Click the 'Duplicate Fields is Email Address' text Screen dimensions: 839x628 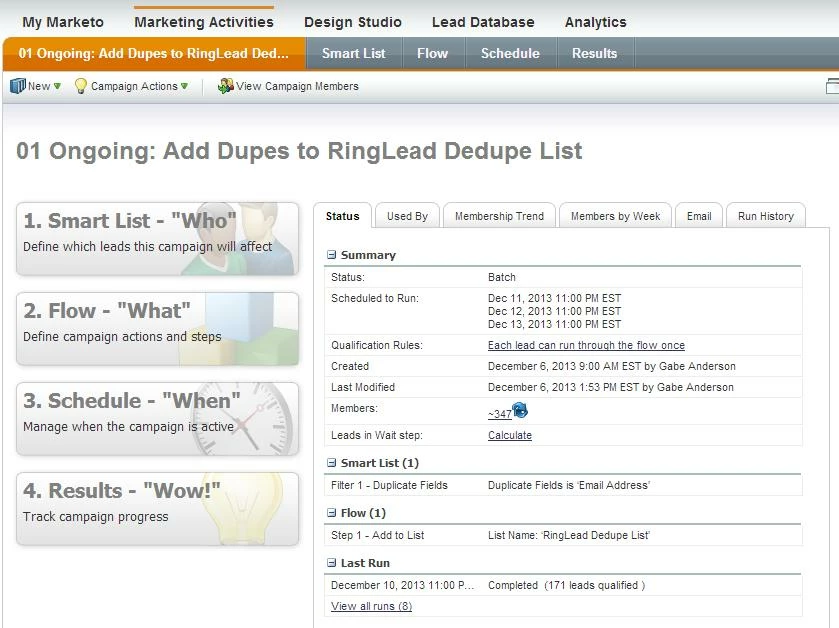[569, 485]
